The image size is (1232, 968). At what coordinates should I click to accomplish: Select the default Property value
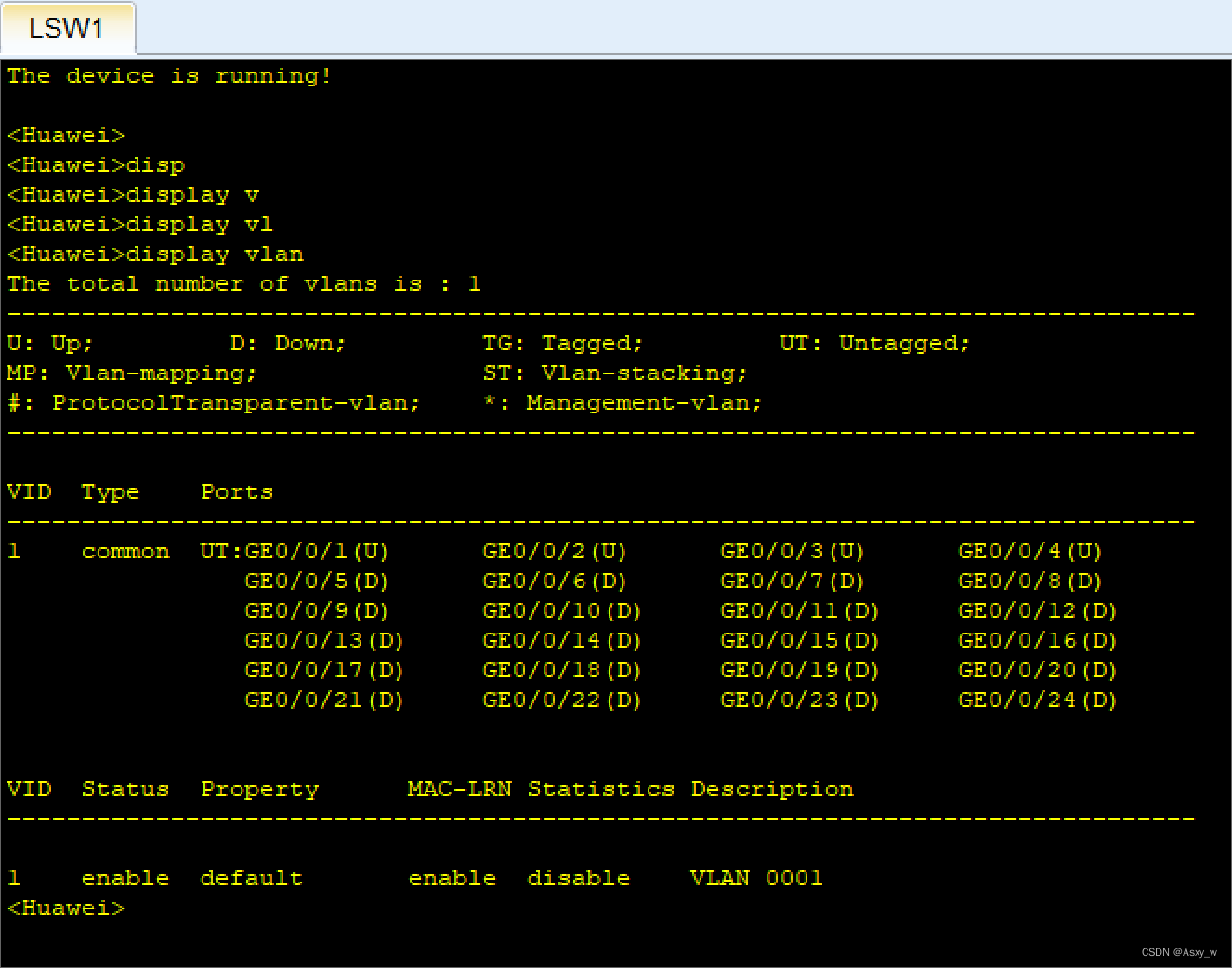(251, 878)
